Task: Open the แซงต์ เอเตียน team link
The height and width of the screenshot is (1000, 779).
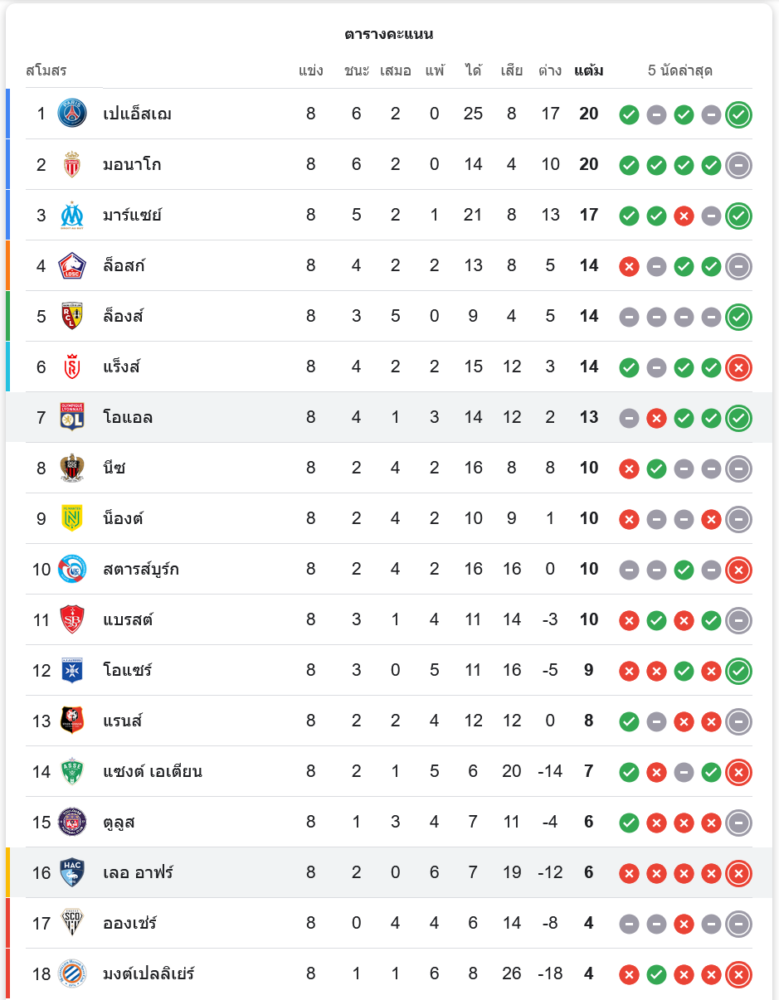Action: [152, 771]
